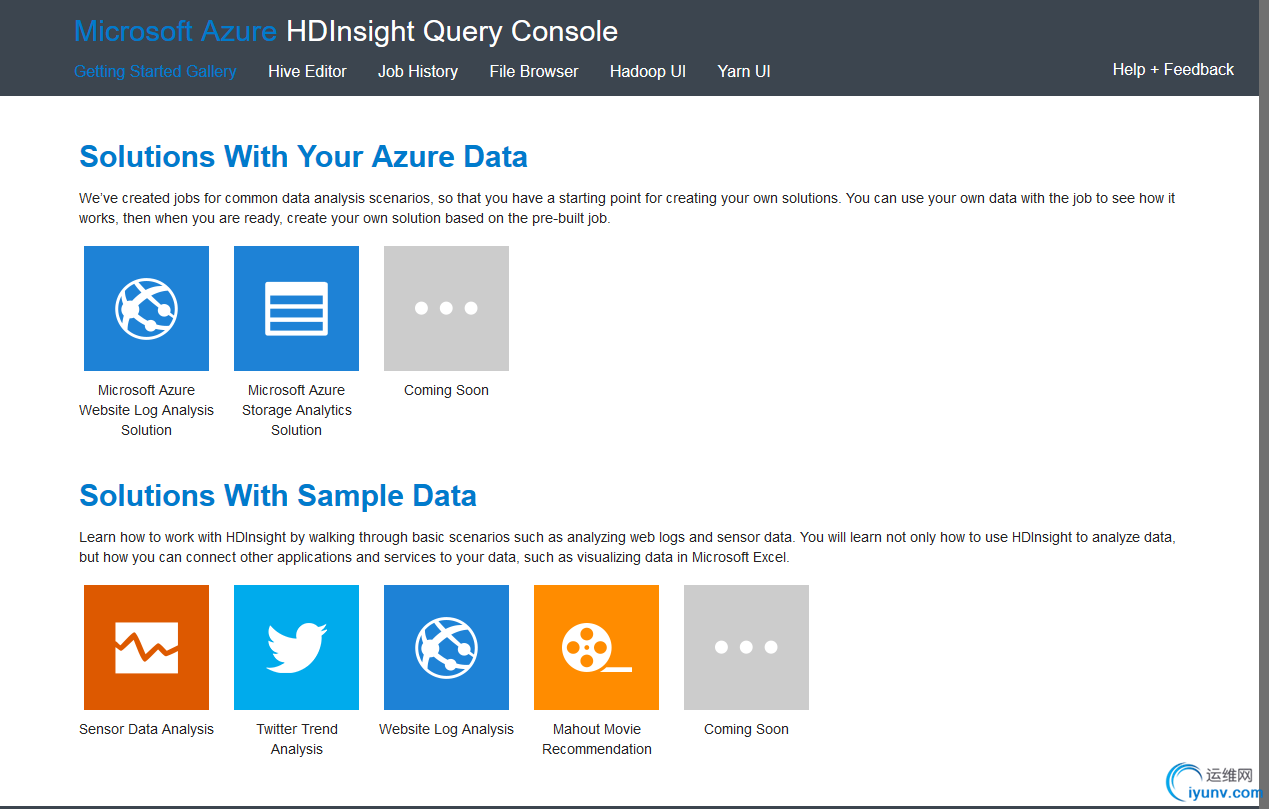Open the Sensor Data Analysis tile

(146, 647)
